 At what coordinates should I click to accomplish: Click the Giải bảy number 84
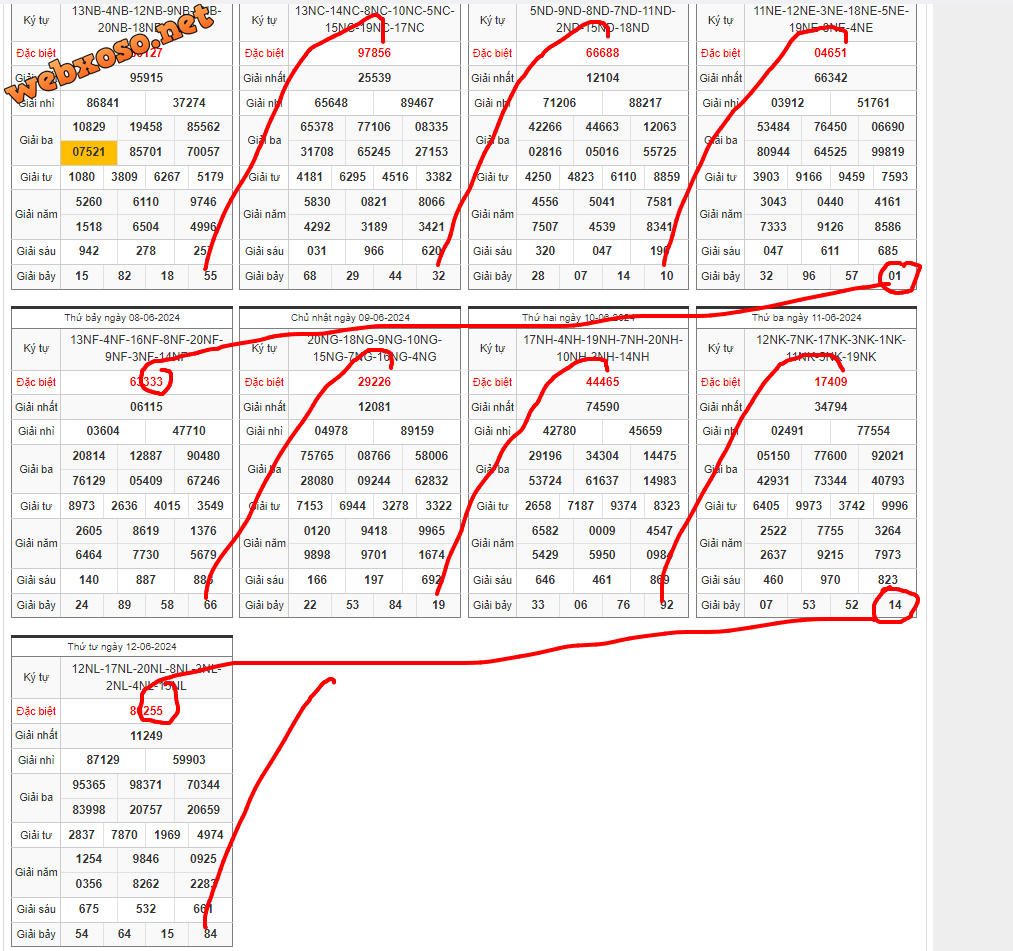pyautogui.click(x=210, y=934)
